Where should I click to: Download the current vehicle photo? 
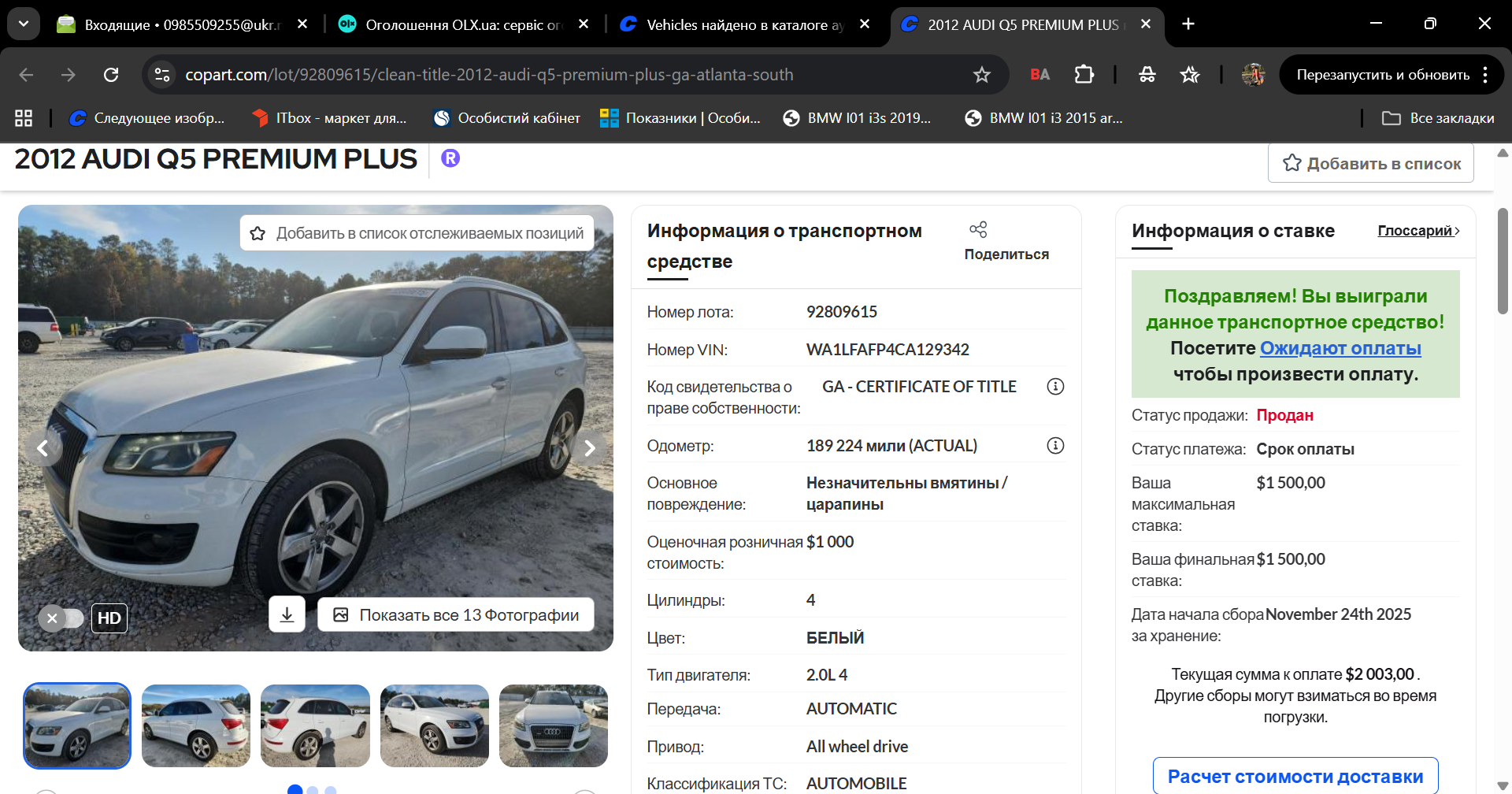tap(287, 614)
